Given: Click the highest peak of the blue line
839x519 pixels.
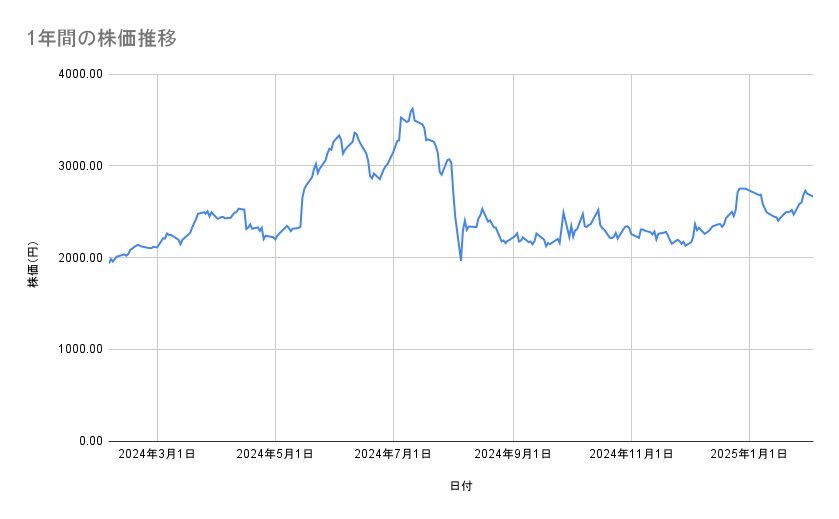Looking at the screenshot, I should [x=413, y=108].
